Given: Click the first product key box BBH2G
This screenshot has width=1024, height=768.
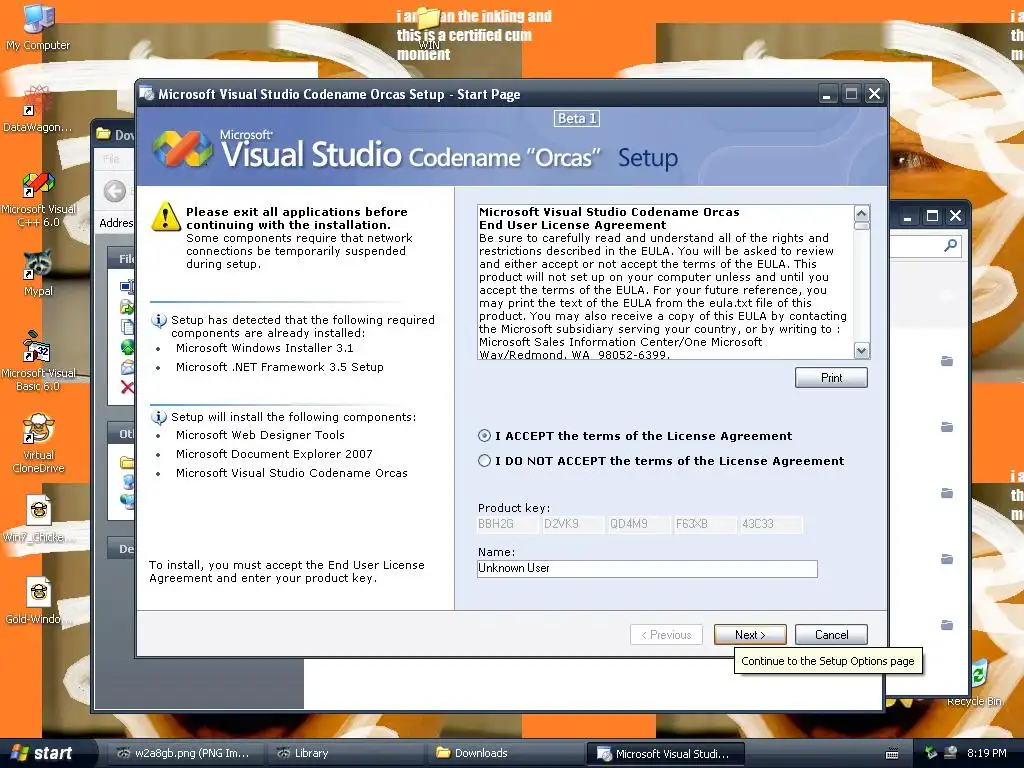Looking at the screenshot, I should point(507,524).
